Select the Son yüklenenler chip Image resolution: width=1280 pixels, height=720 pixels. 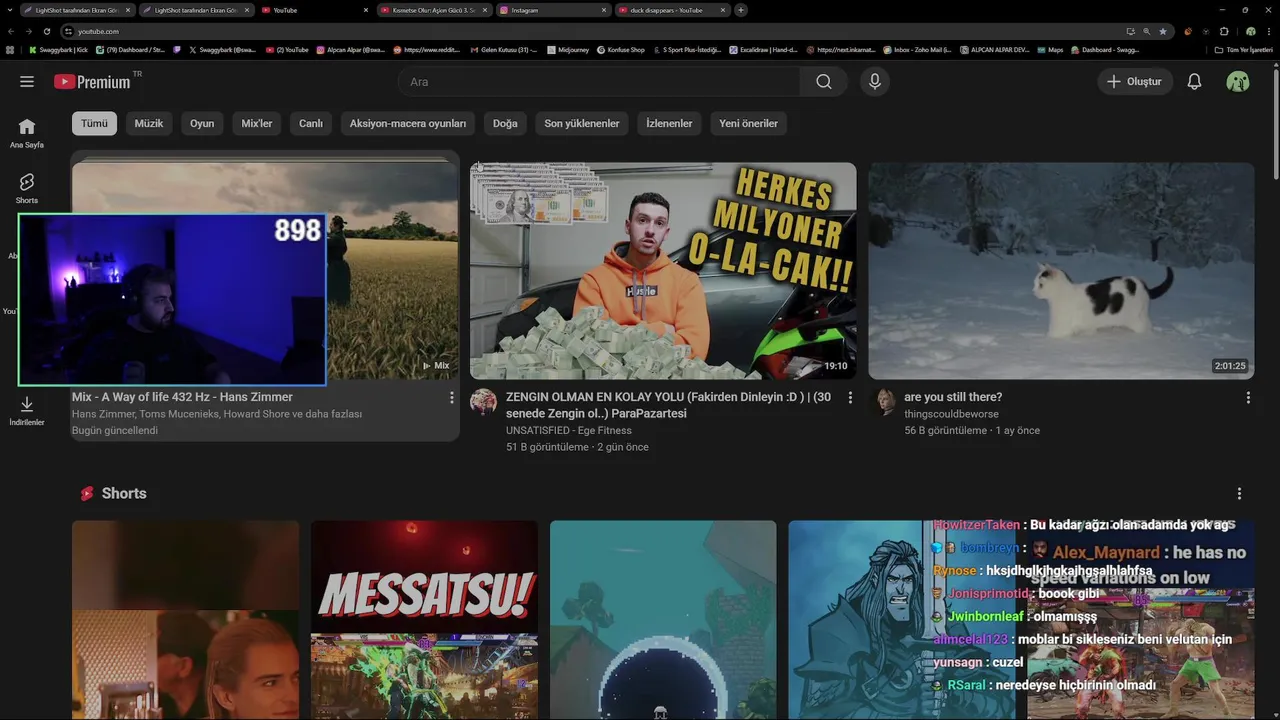point(582,123)
